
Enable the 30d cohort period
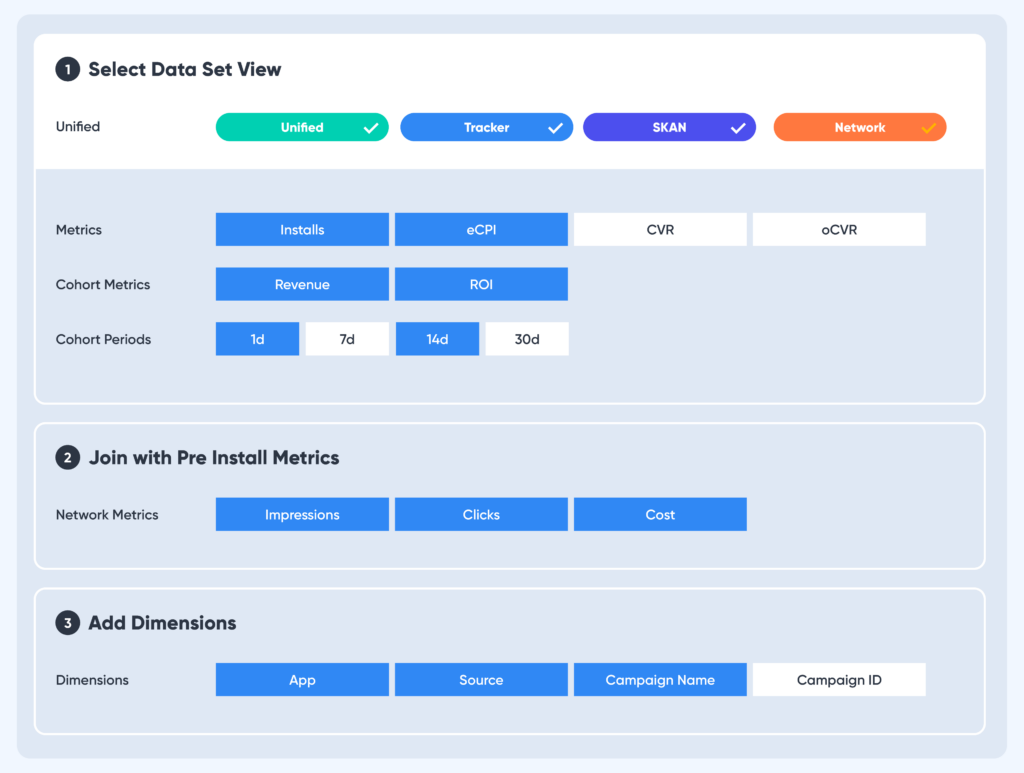(527, 339)
